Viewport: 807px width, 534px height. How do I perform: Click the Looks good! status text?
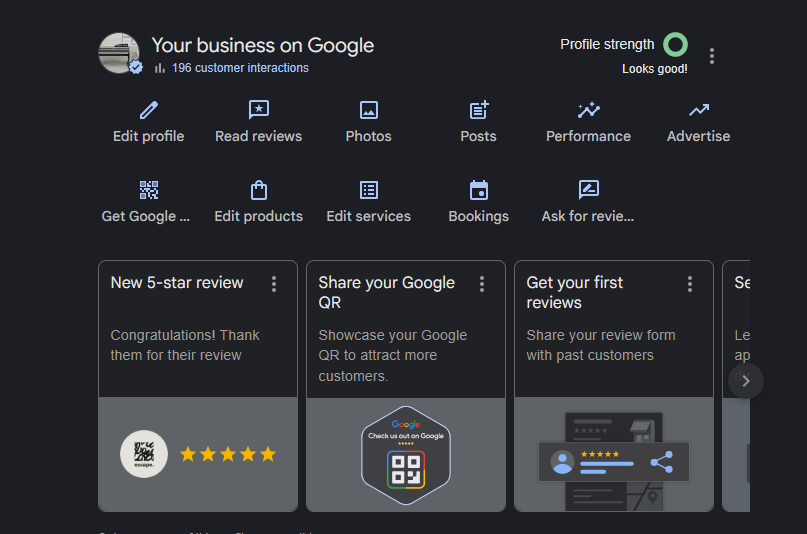(655, 69)
